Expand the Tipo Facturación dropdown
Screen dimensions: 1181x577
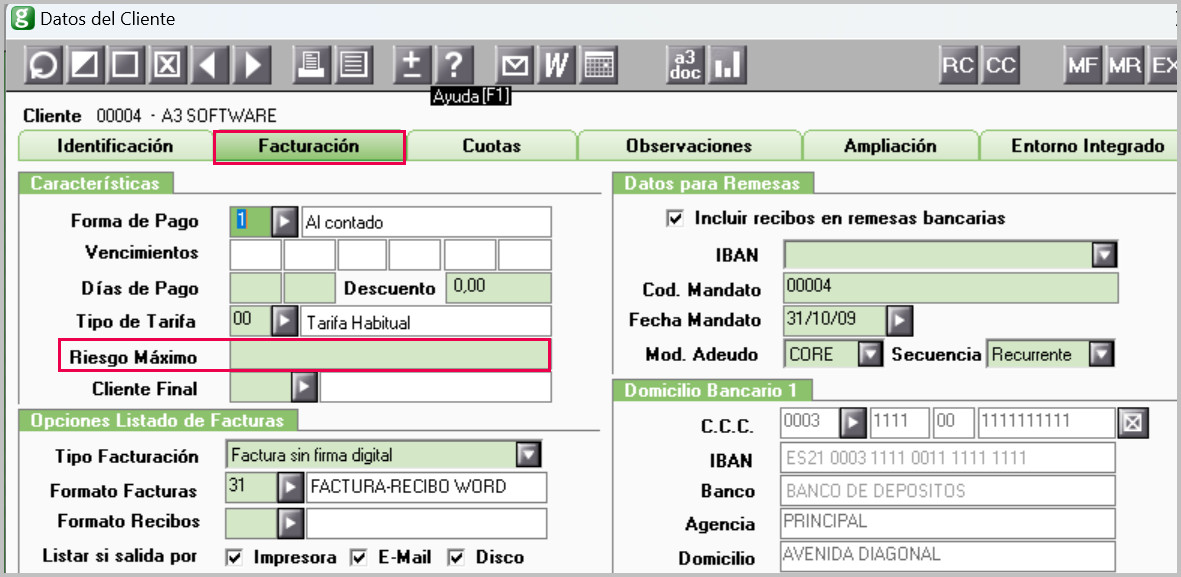coord(529,454)
